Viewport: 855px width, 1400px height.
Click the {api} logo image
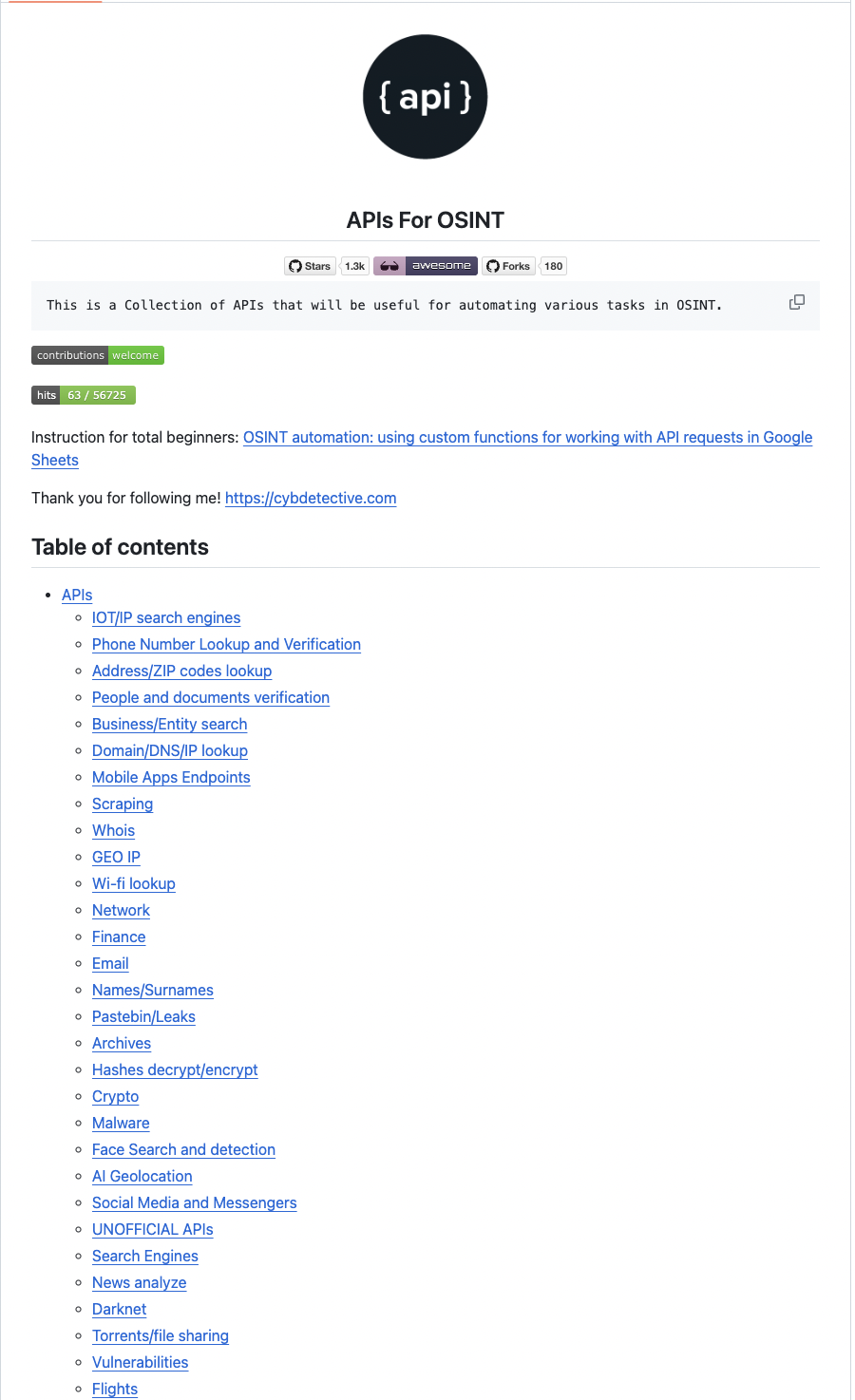(x=425, y=96)
